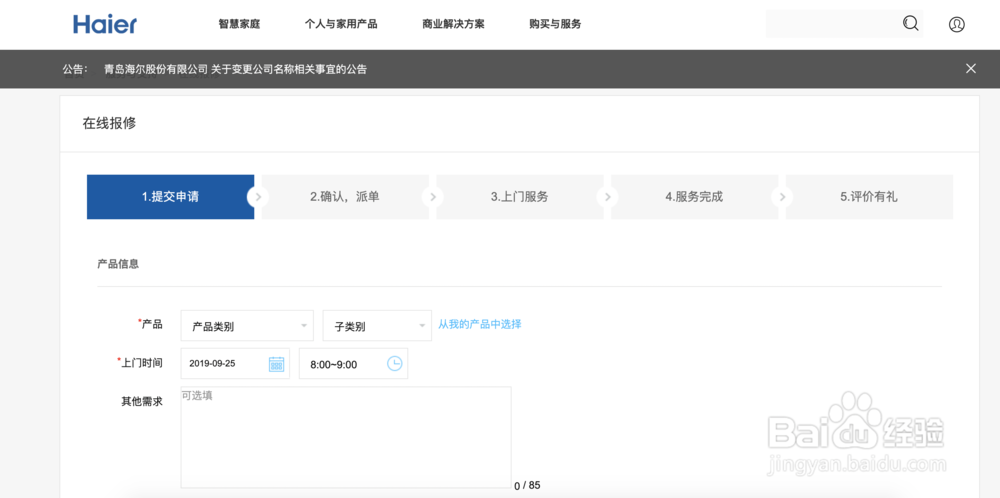Click the Haier logo
Viewport: 1000px width, 498px height.
[105, 24]
